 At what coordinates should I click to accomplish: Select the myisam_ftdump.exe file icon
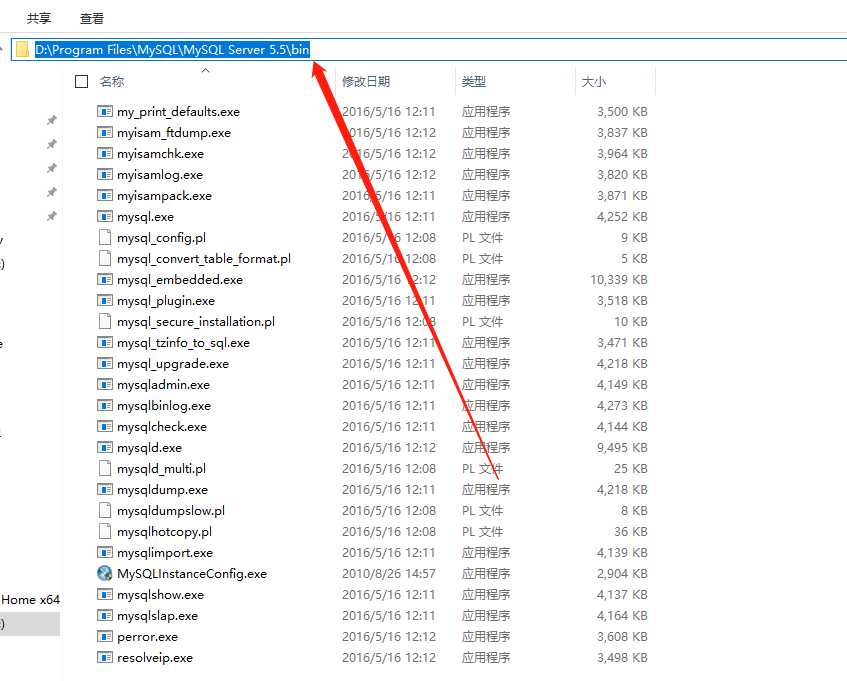coord(105,132)
